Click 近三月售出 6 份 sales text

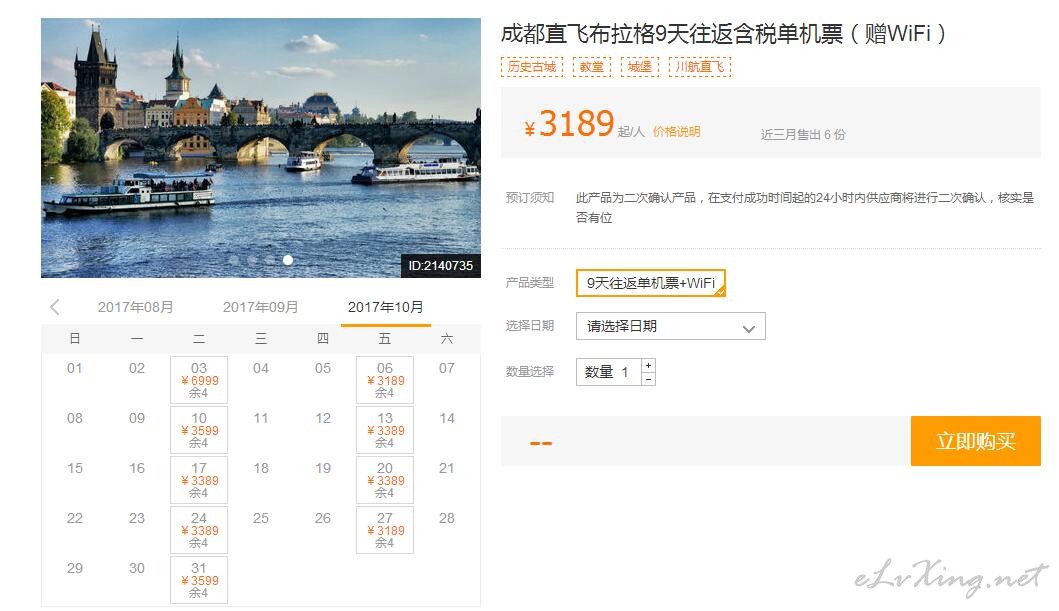pos(803,134)
